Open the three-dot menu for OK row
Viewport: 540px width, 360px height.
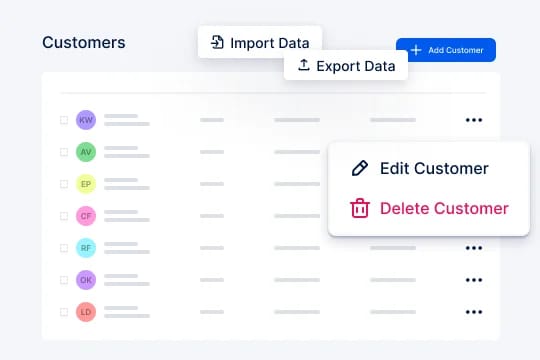pyautogui.click(x=474, y=280)
